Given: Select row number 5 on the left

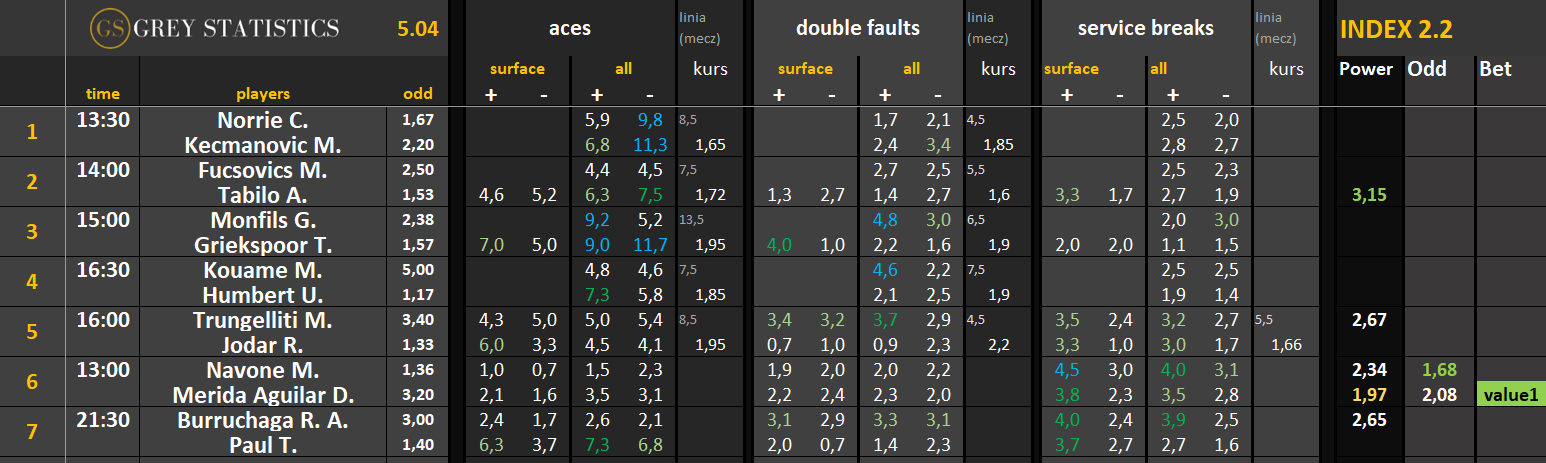Looking at the screenshot, I should 32,332.
